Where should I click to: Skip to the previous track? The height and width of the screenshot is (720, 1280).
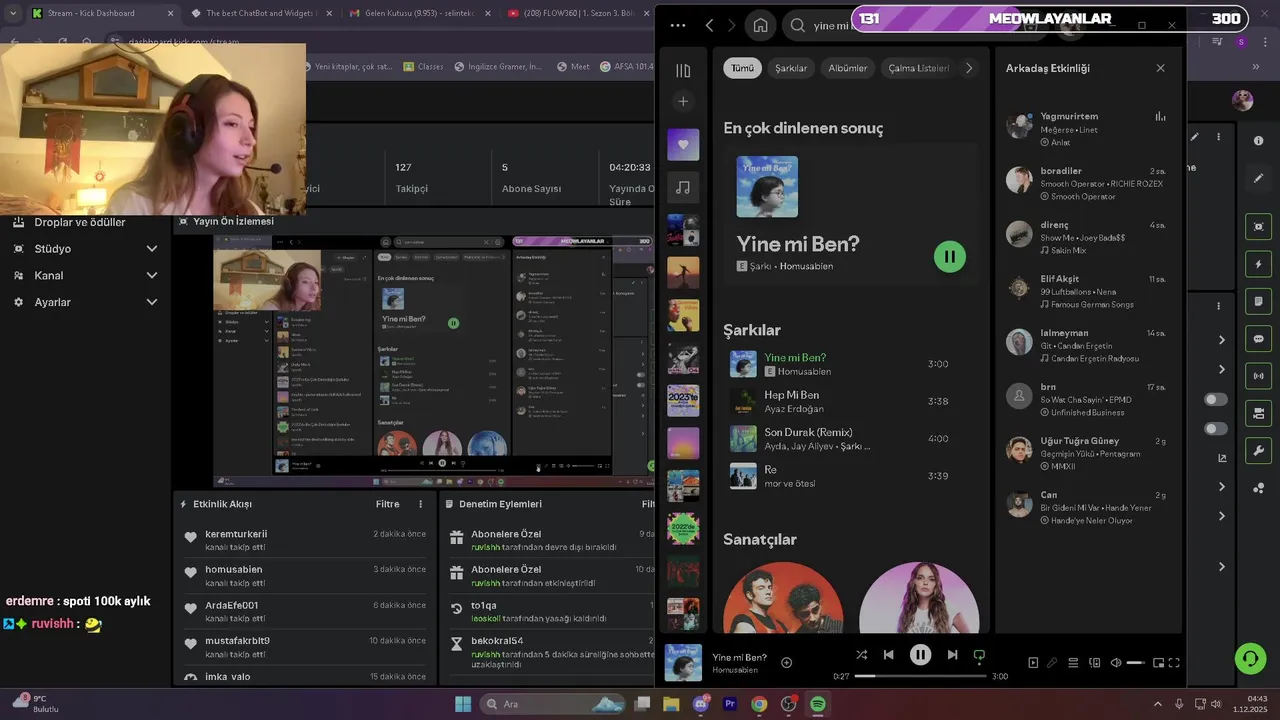[x=888, y=655]
